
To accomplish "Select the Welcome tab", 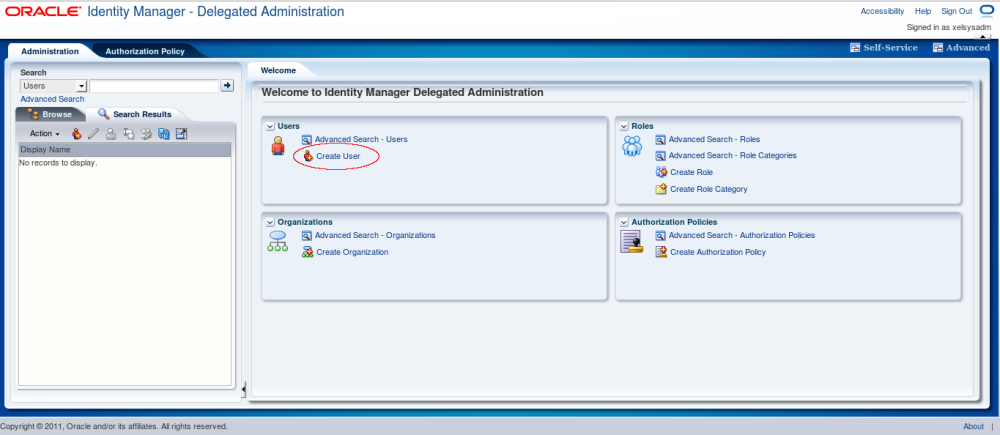I will pos(278,70).
